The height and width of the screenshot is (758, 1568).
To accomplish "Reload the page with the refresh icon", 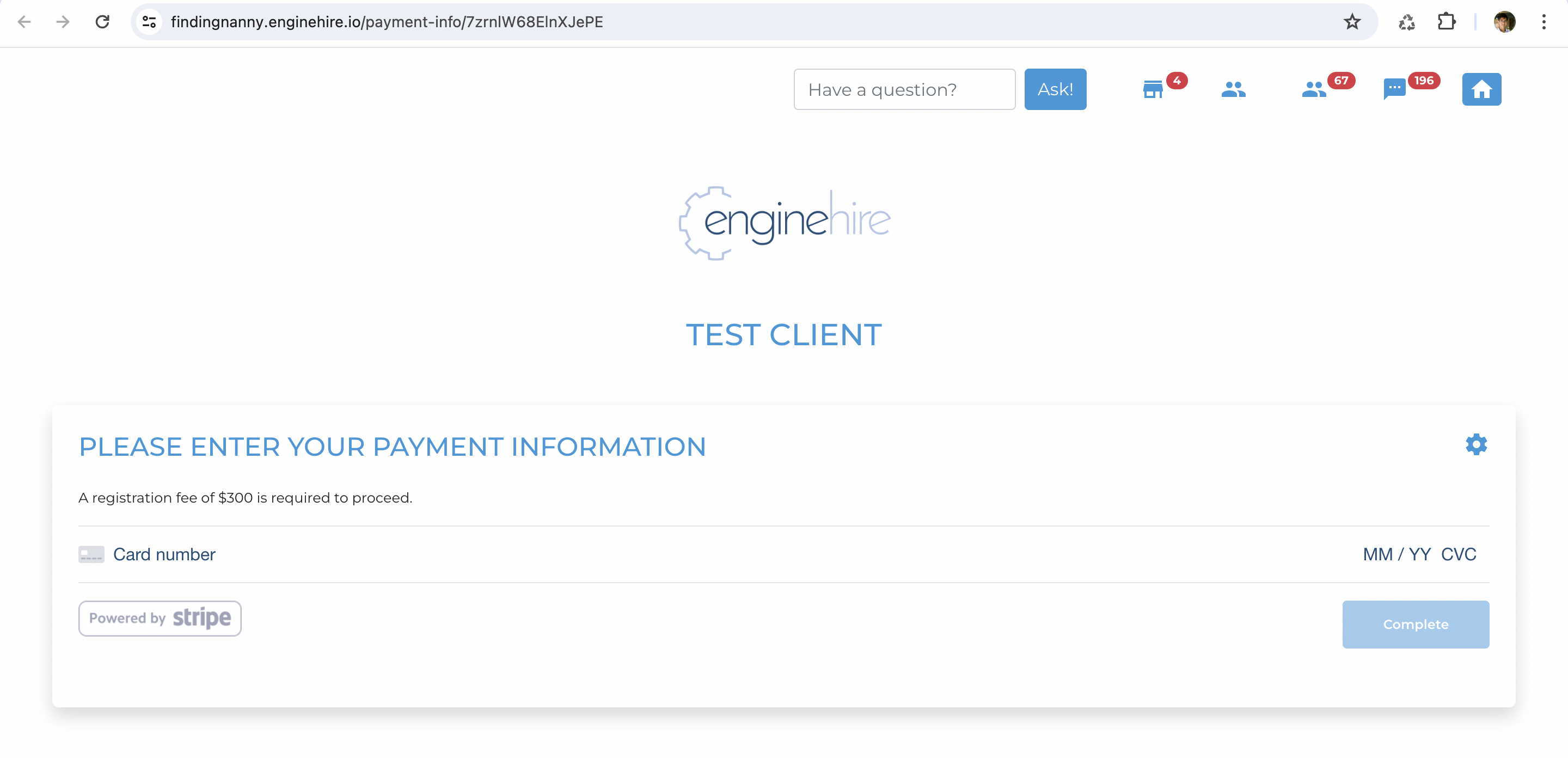I will point(102,22).
